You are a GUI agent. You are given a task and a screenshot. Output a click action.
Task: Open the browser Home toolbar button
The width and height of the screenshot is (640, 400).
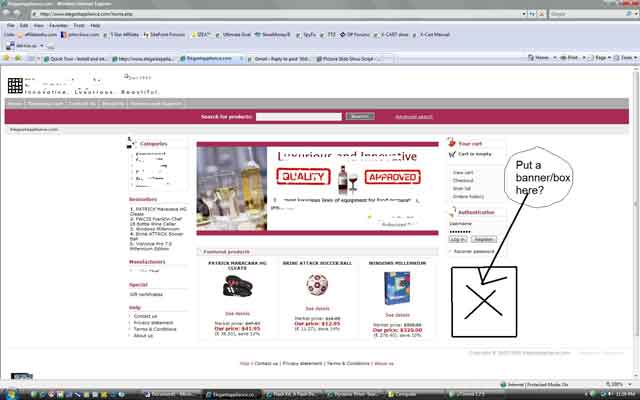540,58
